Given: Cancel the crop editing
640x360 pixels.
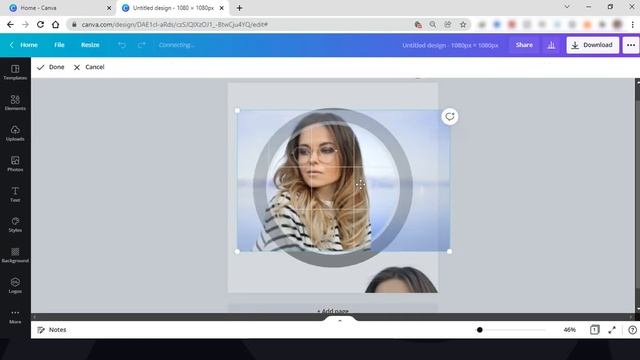Looking at the screenshot, I should [x=89, y=67].
